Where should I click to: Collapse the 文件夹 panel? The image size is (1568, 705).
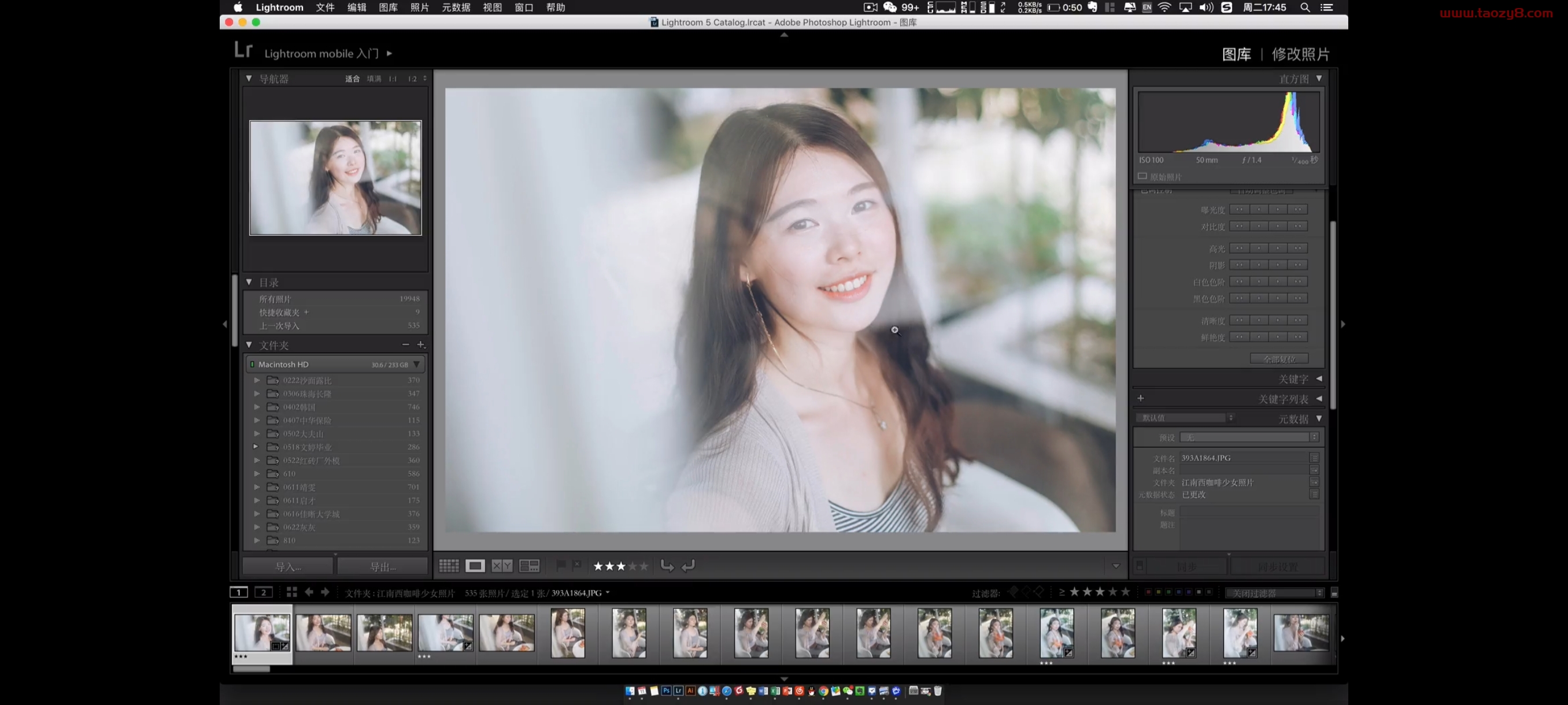(x=249, y=345)
